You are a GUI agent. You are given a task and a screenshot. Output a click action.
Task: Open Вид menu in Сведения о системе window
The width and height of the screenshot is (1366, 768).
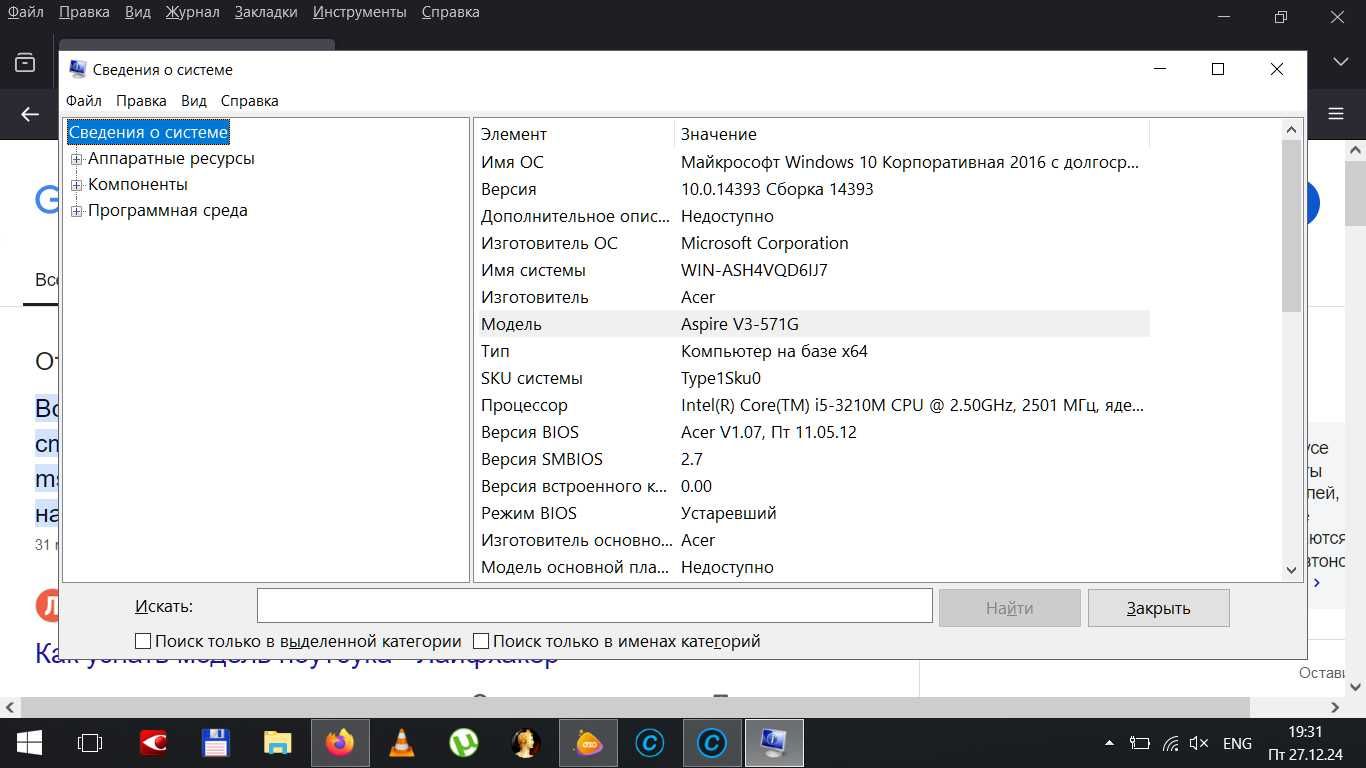pyautogui.click(x=194, y=101)
